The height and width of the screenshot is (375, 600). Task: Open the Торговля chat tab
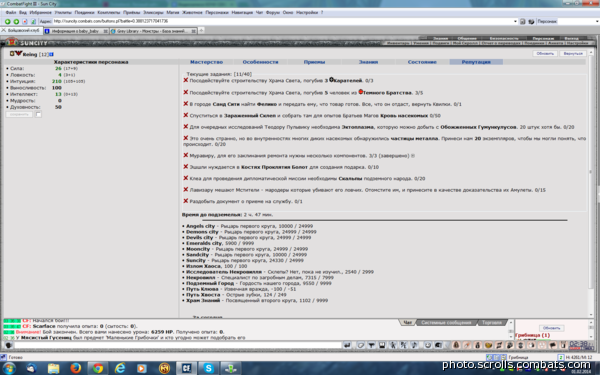pos(492,323)
